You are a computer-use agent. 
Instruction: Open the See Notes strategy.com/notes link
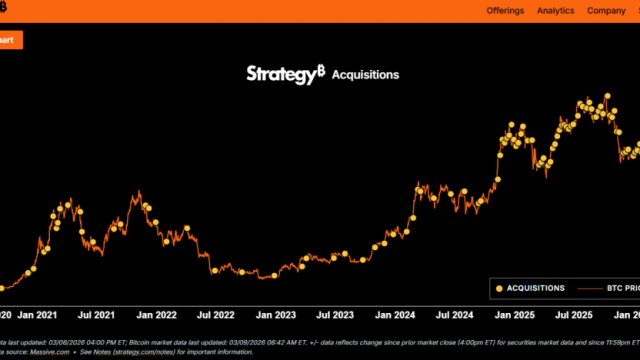pyautogui.click(x=128, y=352)
